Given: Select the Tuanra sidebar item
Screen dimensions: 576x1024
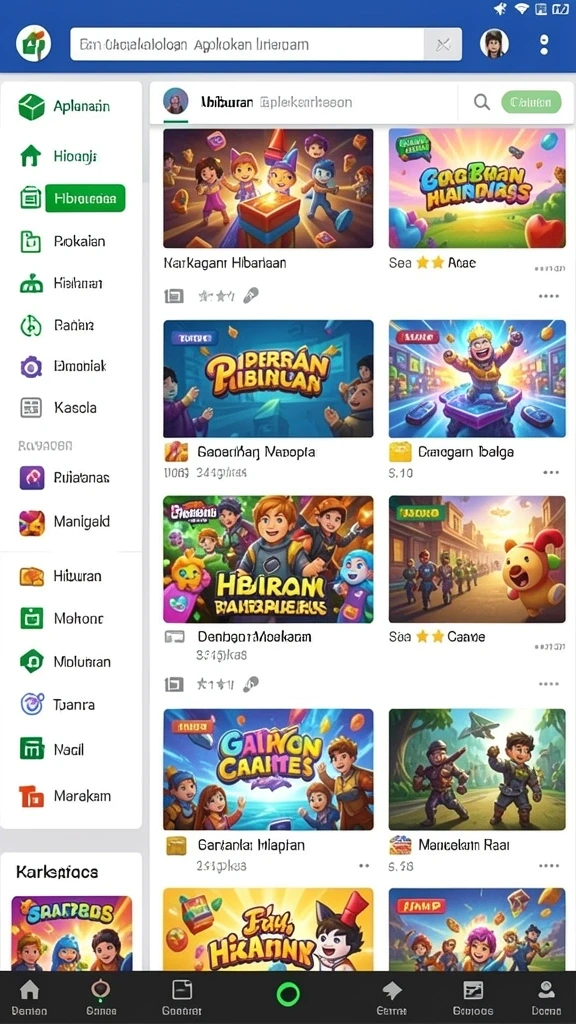Looking at the screenshot, I should click(57, 705).
